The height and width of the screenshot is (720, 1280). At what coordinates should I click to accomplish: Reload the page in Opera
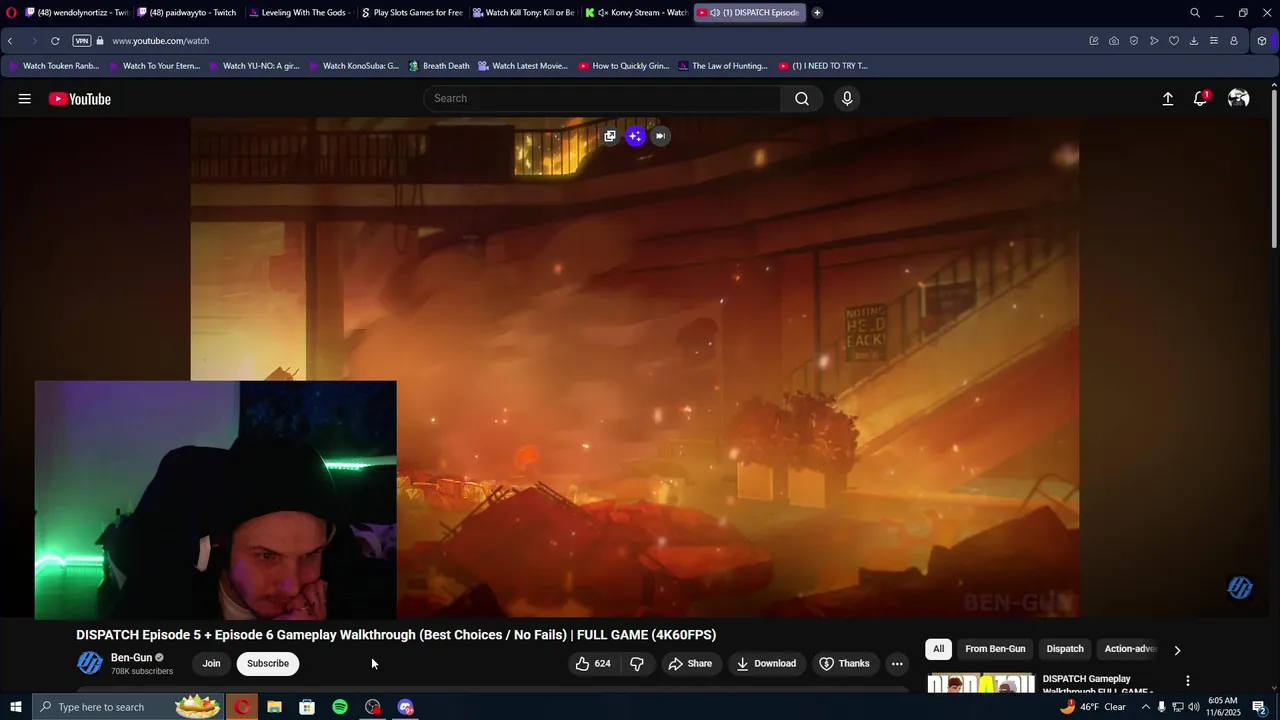(55, 41)
